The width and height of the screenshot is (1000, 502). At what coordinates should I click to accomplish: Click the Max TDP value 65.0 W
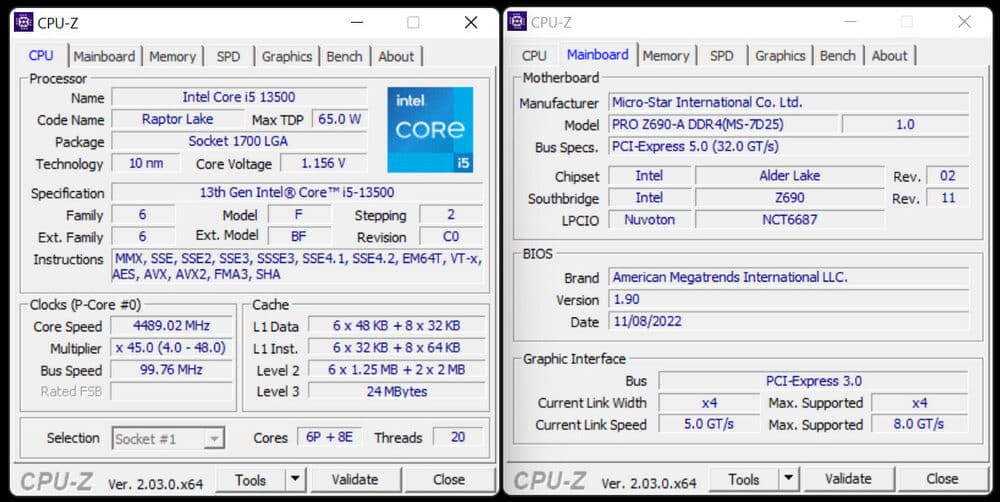coord(339,119)
